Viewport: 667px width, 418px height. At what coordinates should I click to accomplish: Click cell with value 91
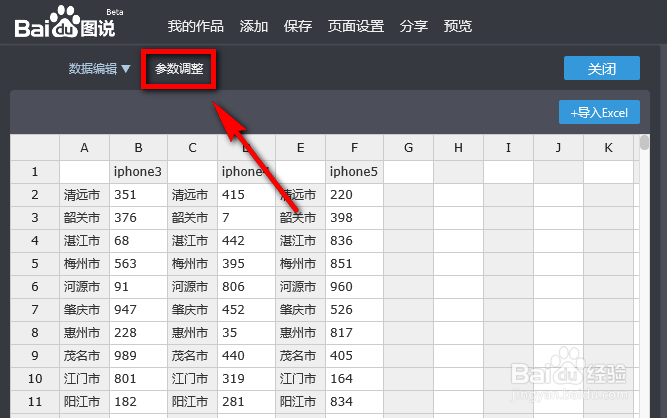pos(138,287)
